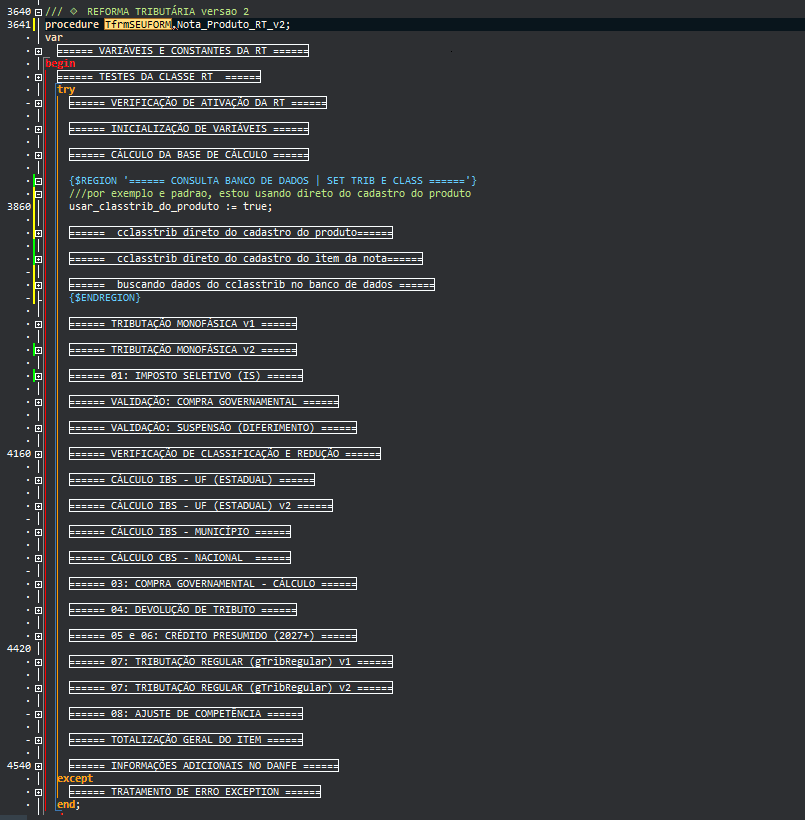Click line number 3860 in the gutter
The height and width of the screenshot is (820, 805).
pos(18,207)
